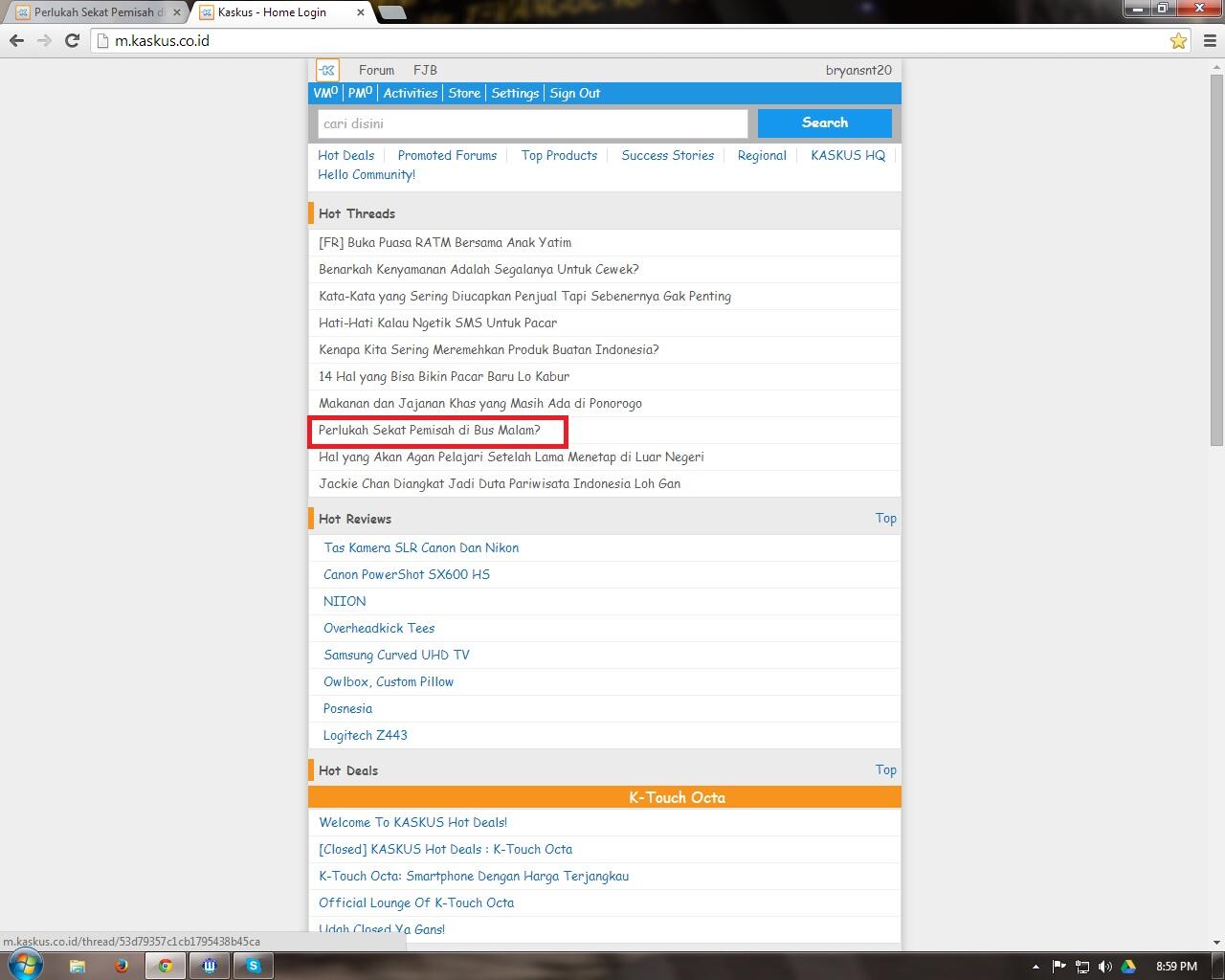Open thread '14 Hal yang Bisa Bikin Pacar Baru Lo Kabur'

pos(444,376)
